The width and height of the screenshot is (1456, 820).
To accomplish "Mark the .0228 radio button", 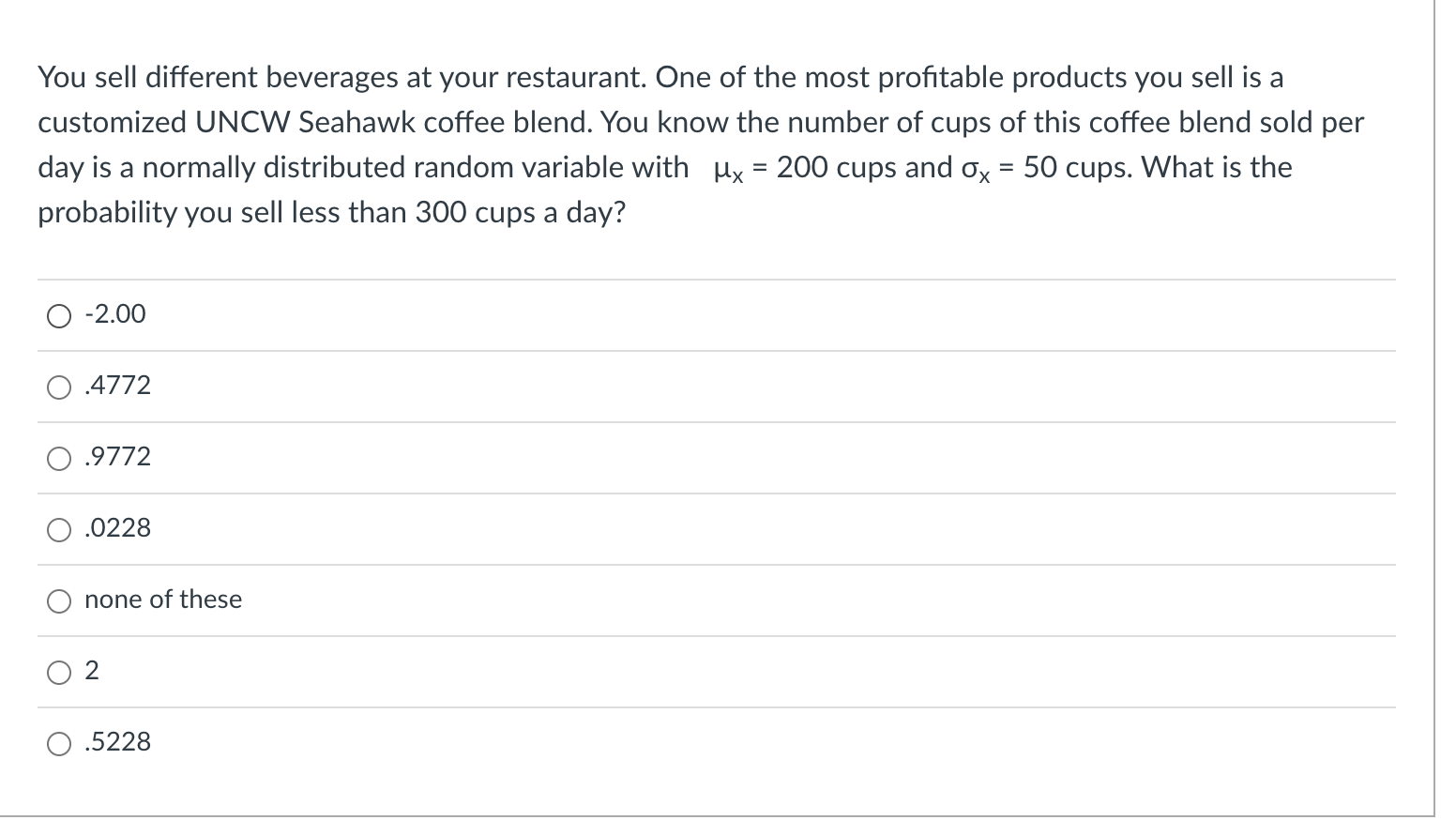I will tap(58, 529).
